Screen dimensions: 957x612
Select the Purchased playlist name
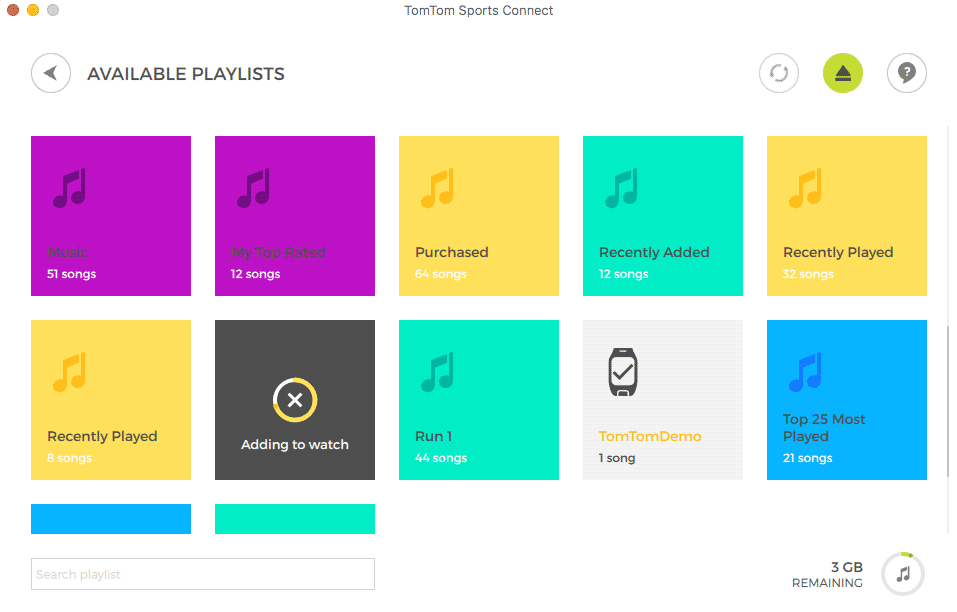click(452, 252)
